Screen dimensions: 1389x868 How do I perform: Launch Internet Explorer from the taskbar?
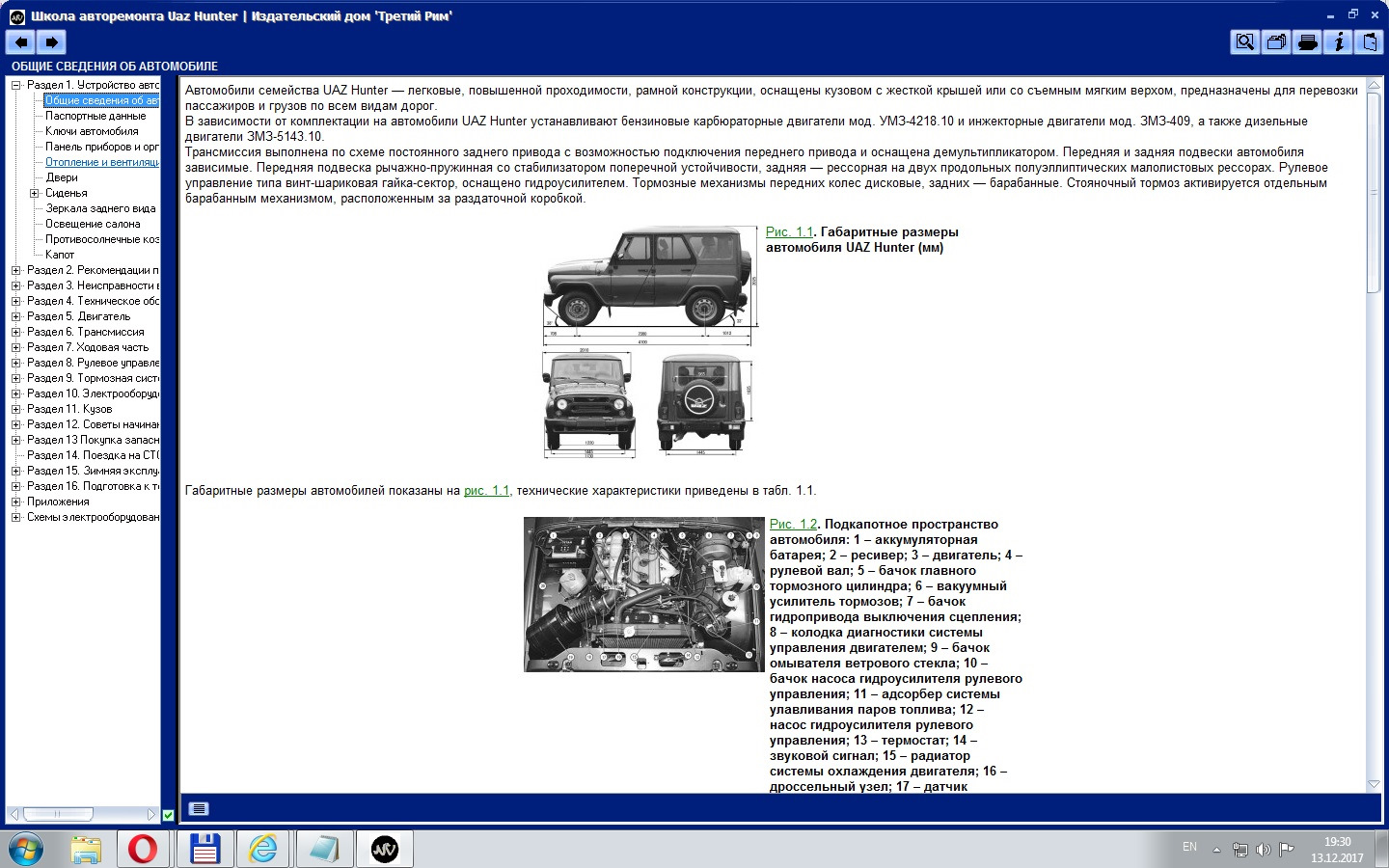[263, 849]
